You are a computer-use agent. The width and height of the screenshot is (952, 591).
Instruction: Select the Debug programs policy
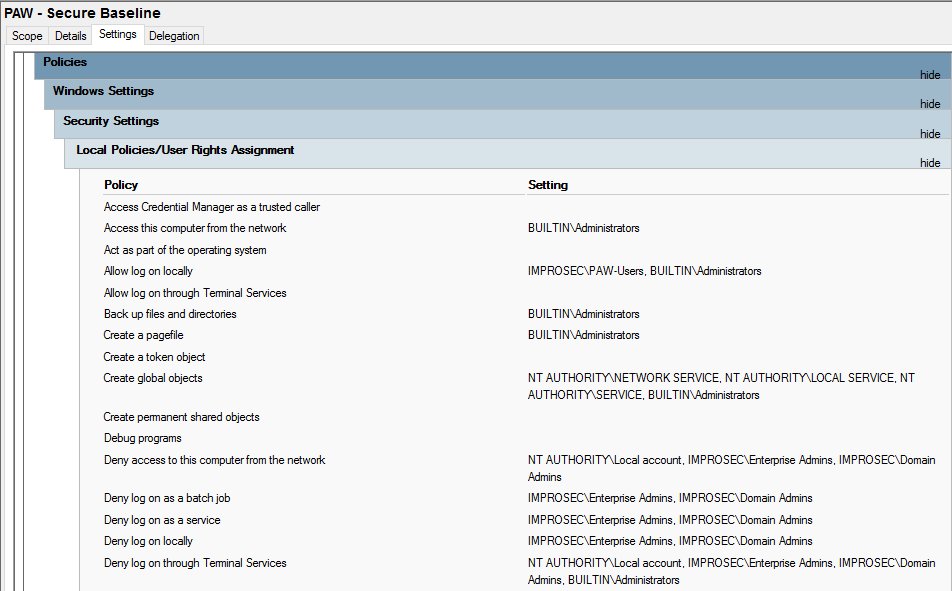coord(142,438)
